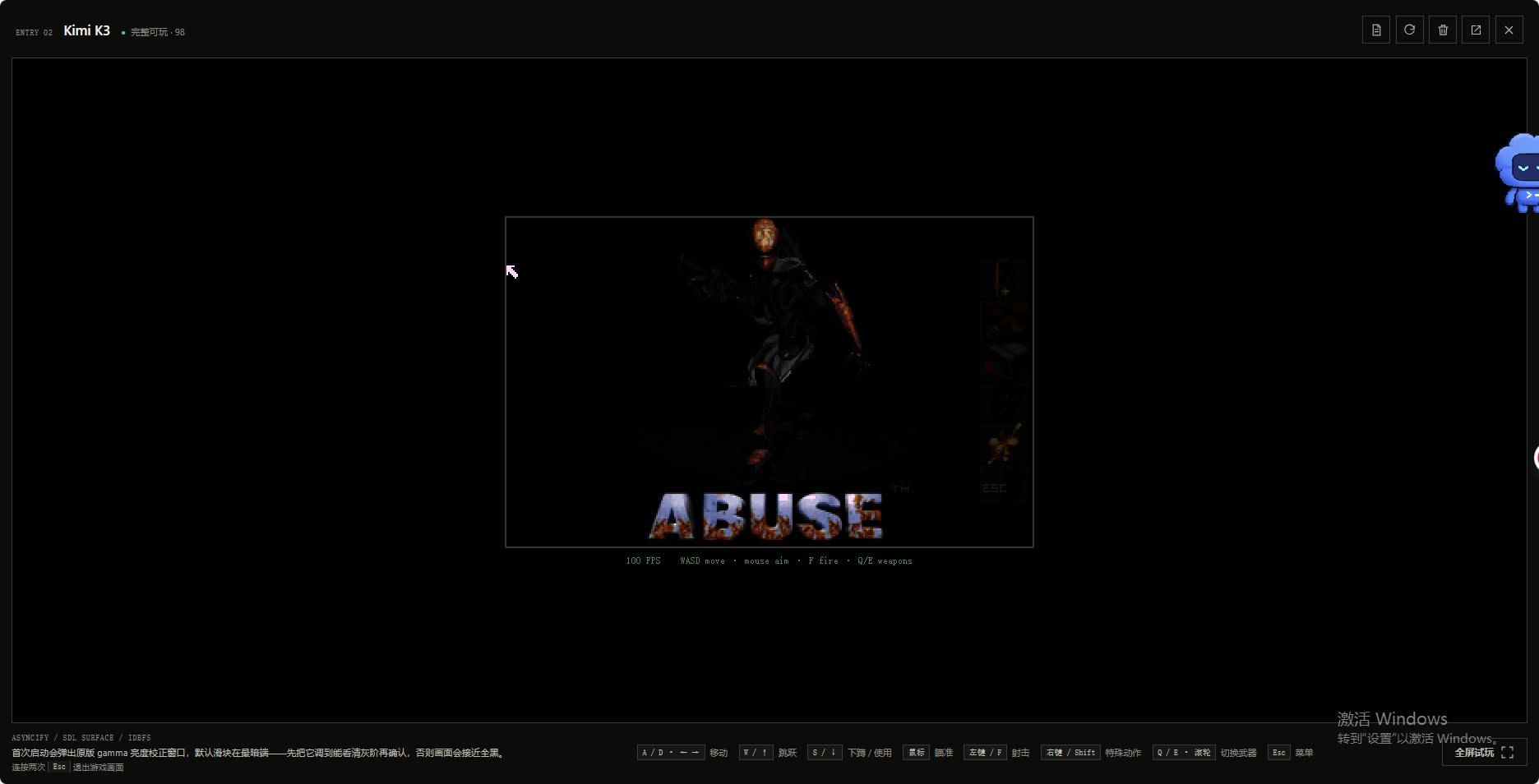The height and width of the screenshot is (784, 1539).
Task: Select the traffic light icon in the Abuse menu
Action: point(1004,279)
